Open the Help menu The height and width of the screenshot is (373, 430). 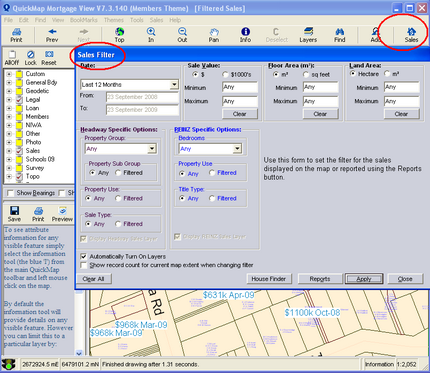point(175,20)
